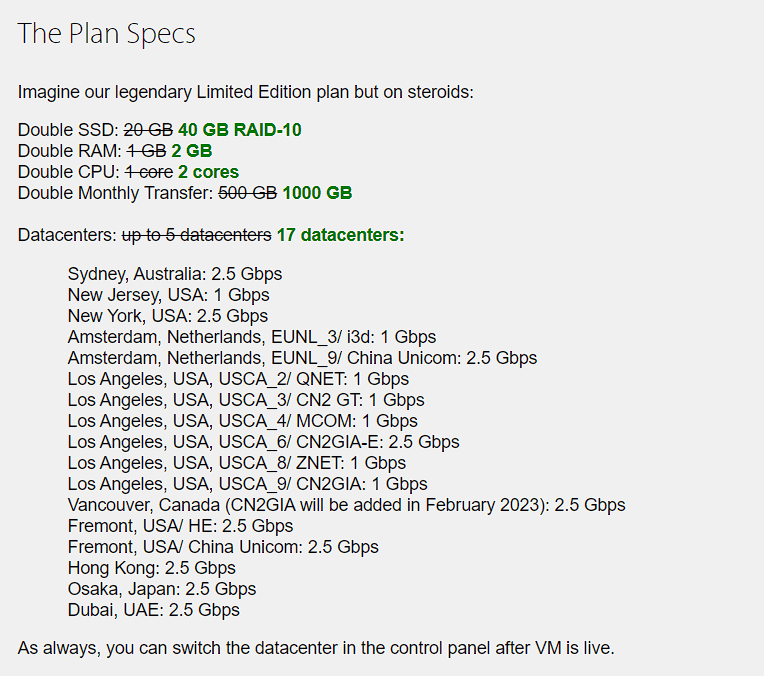Click the 'Osaka, Japan: 2.5 Gbps' entry
The image size is (764, 676).
coord(162,589)
